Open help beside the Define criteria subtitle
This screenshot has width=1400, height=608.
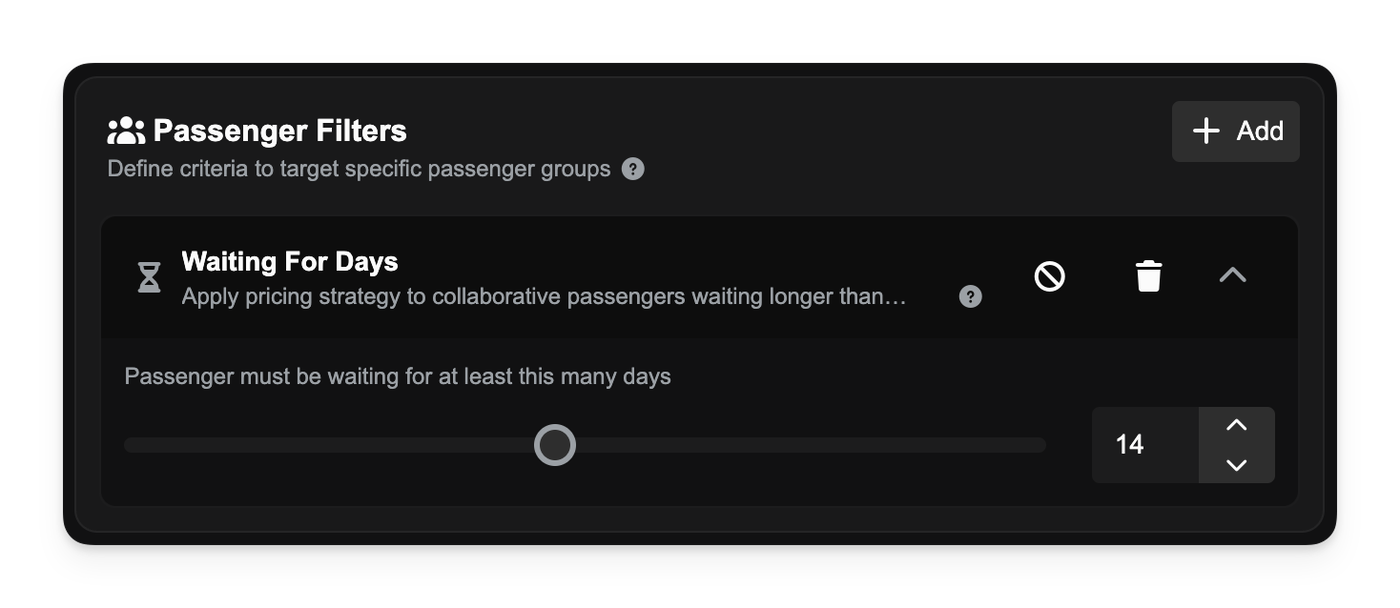coord(633,169)
